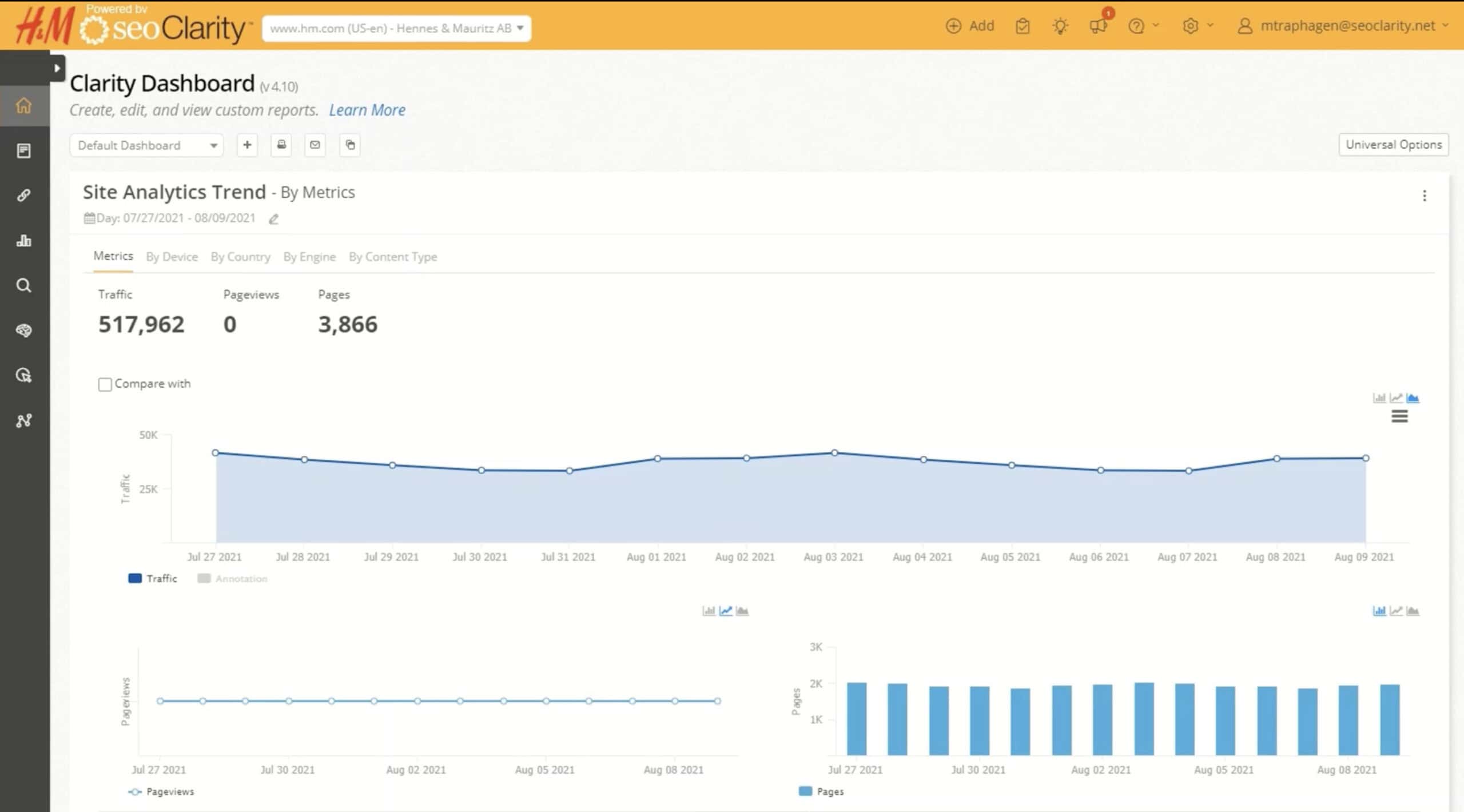The width and height of the screenshot is (1464, 812).
Task: Click the Universal Options button
Action: 1394,145
